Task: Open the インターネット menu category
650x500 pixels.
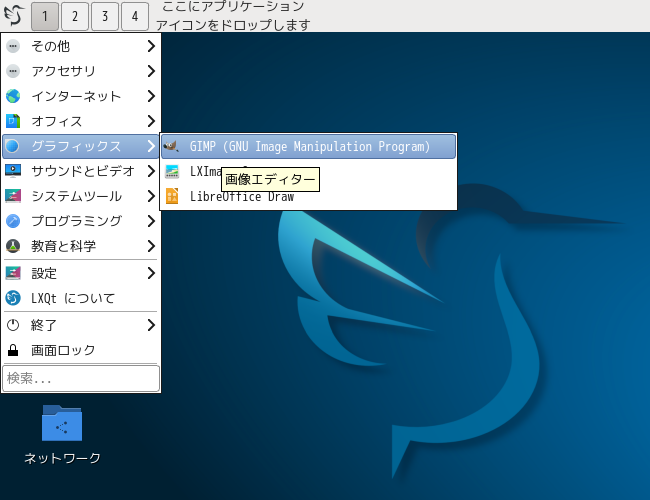Action: (x=81, y=96)
